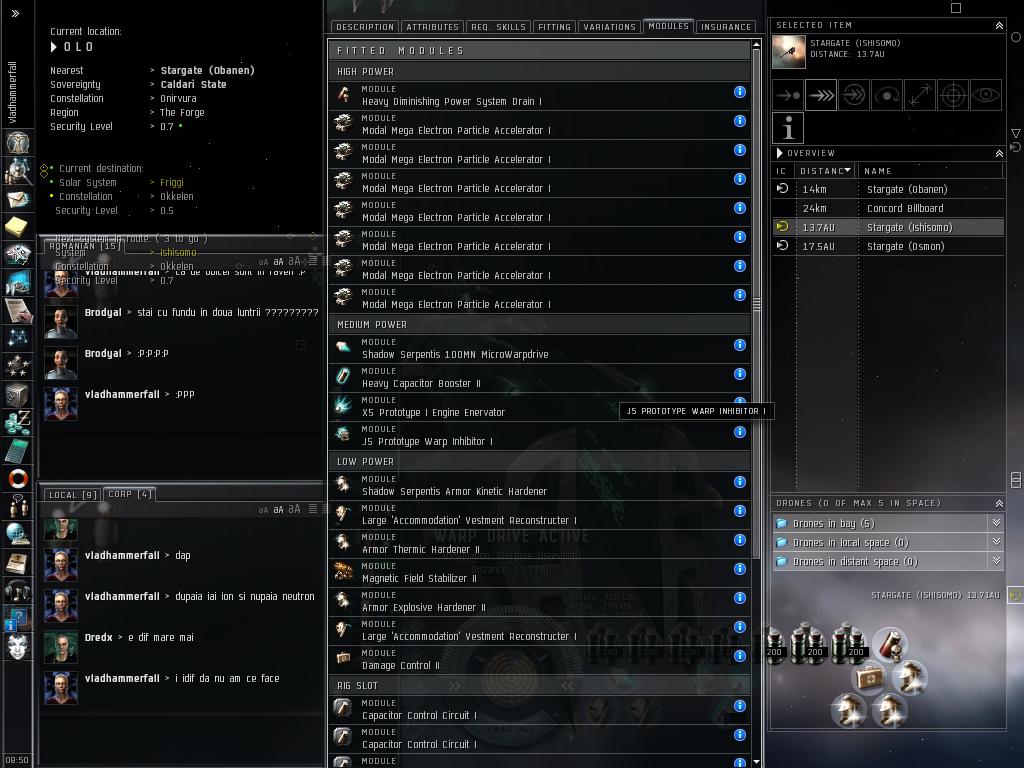Open the Channels chat people icon
The width and height of the screenshot is (1024, 768).
point(18,506)
